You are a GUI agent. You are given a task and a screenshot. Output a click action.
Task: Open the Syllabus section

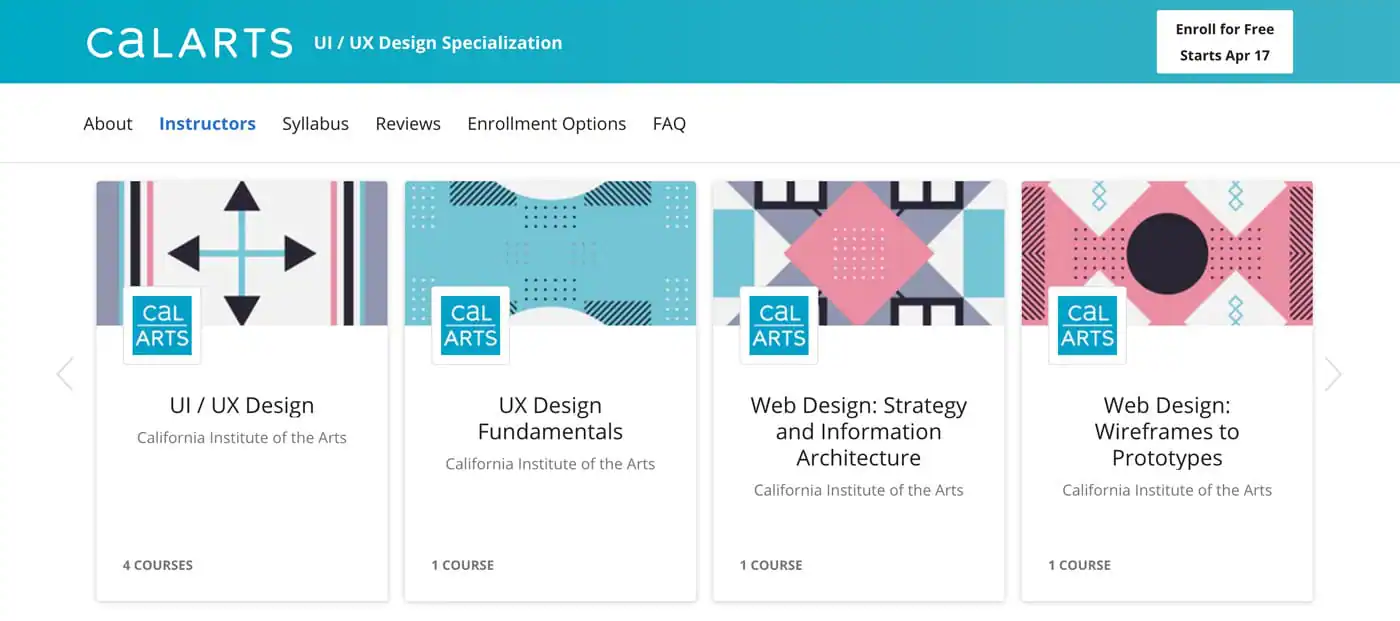[x=315, y=123]
